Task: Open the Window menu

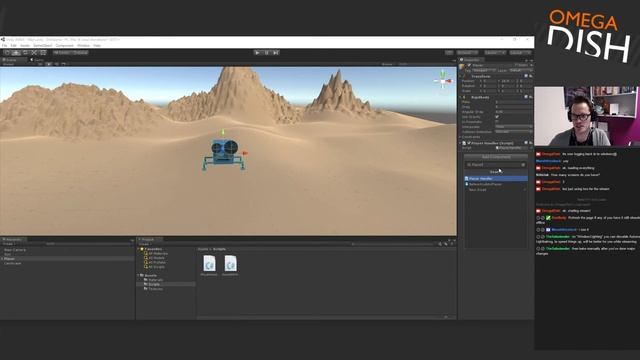Action: pyautogui.click(x=84, y=46)
